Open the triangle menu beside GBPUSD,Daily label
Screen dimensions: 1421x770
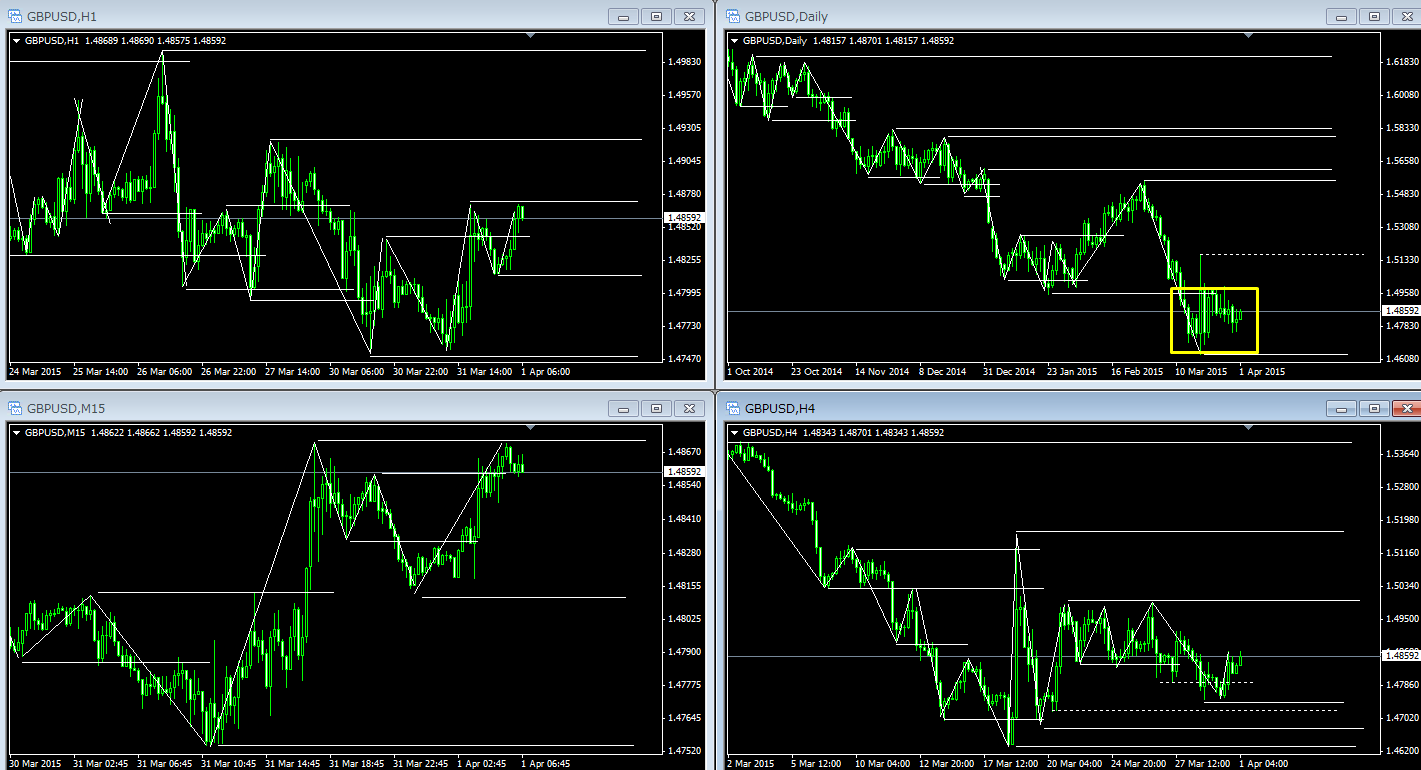736,40
